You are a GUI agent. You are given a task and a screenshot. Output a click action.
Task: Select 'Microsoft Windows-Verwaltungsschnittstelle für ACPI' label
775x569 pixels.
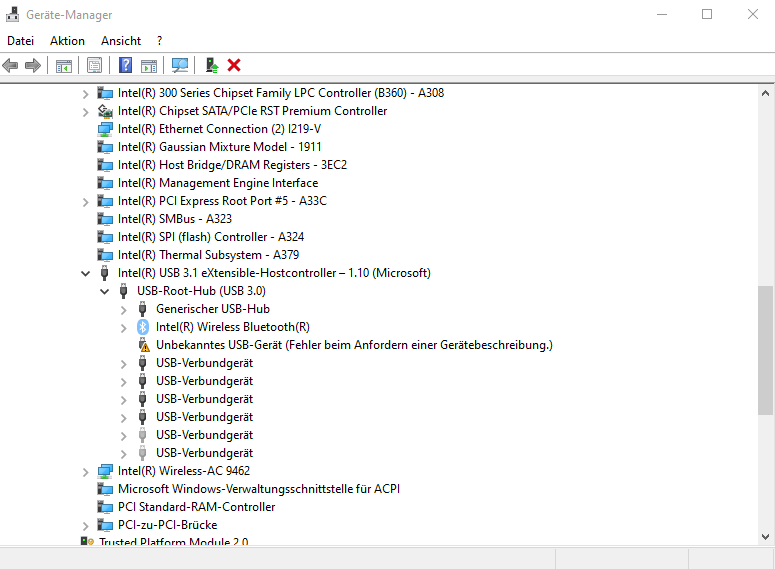258,489
